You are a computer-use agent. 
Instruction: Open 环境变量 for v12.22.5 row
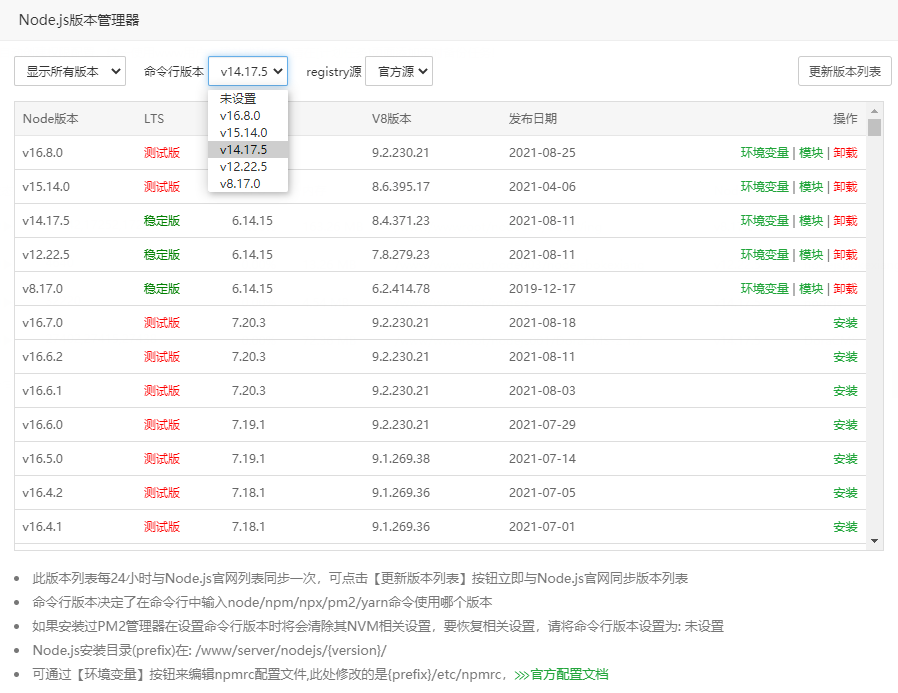click(765, 255)
